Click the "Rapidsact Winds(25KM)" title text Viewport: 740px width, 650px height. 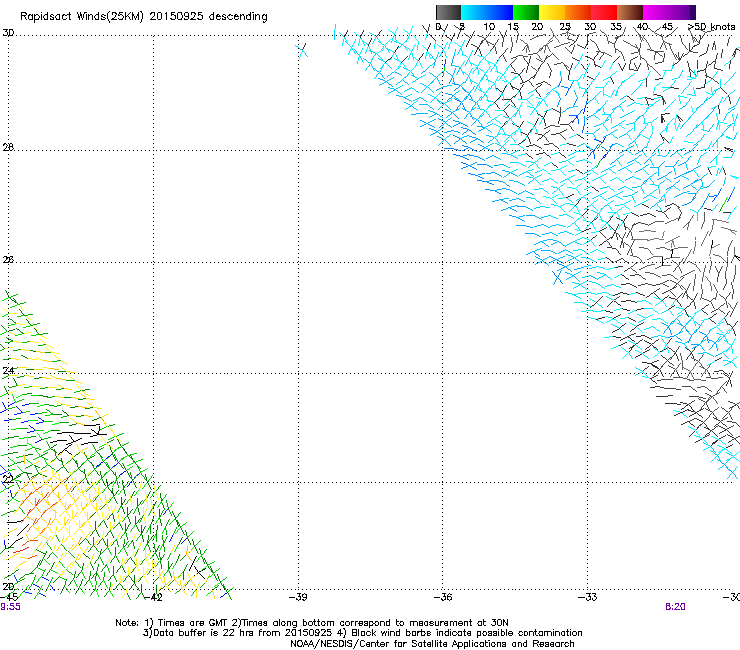coord(82,17)
